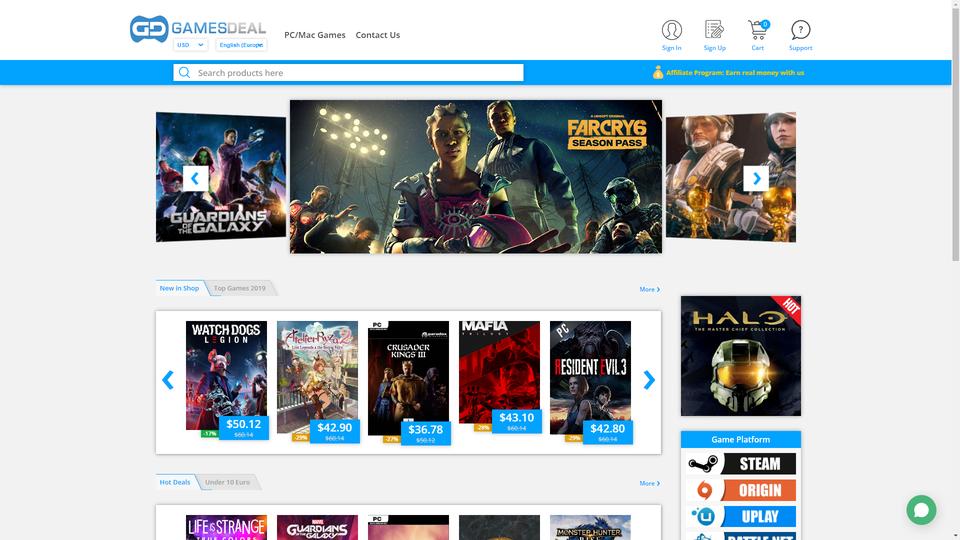Screen dimensions: 960x540
Task: Click the Search products here field
Action: click(x=348, y=73)
